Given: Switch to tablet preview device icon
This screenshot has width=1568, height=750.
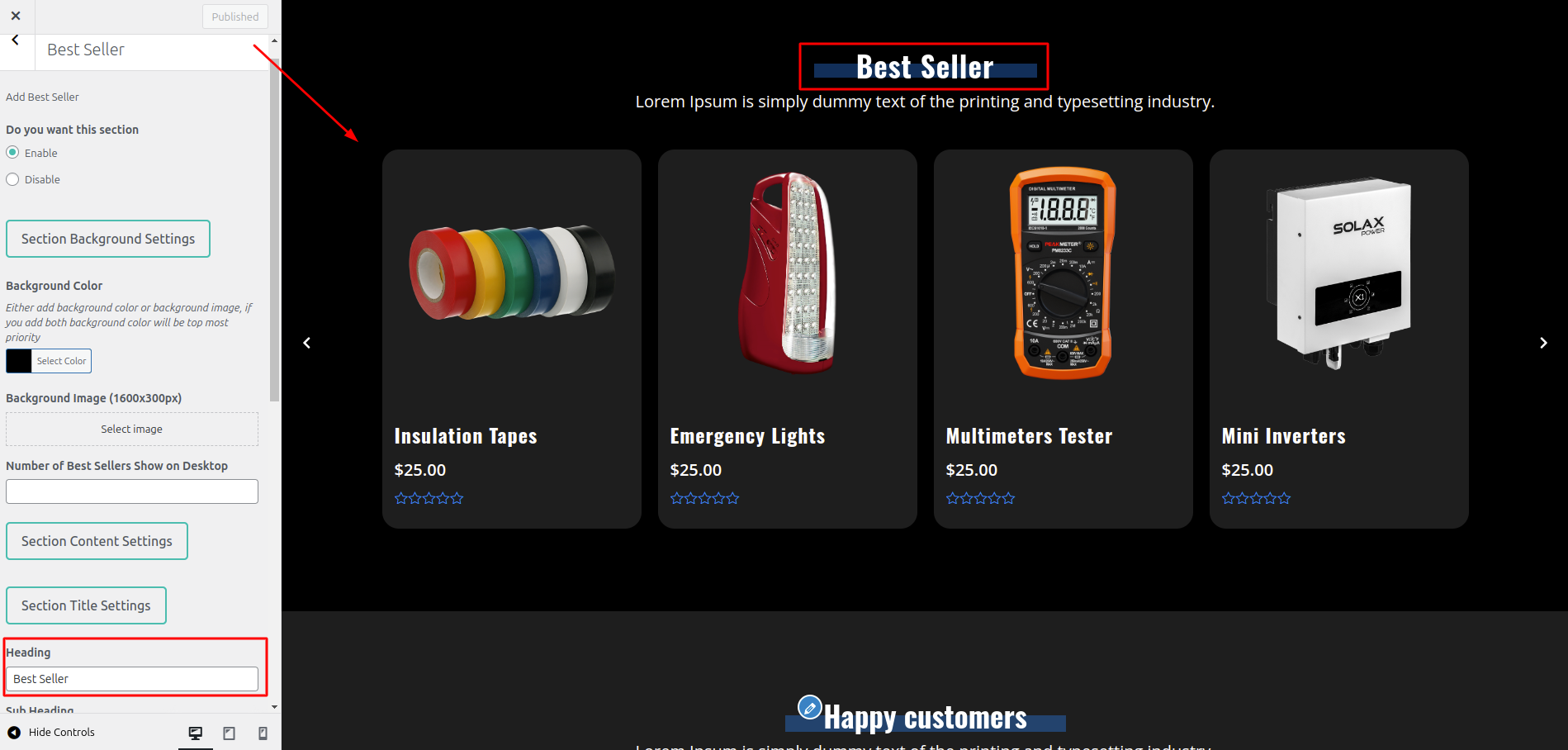Looking at the screenshot, I should click(230, 733).
